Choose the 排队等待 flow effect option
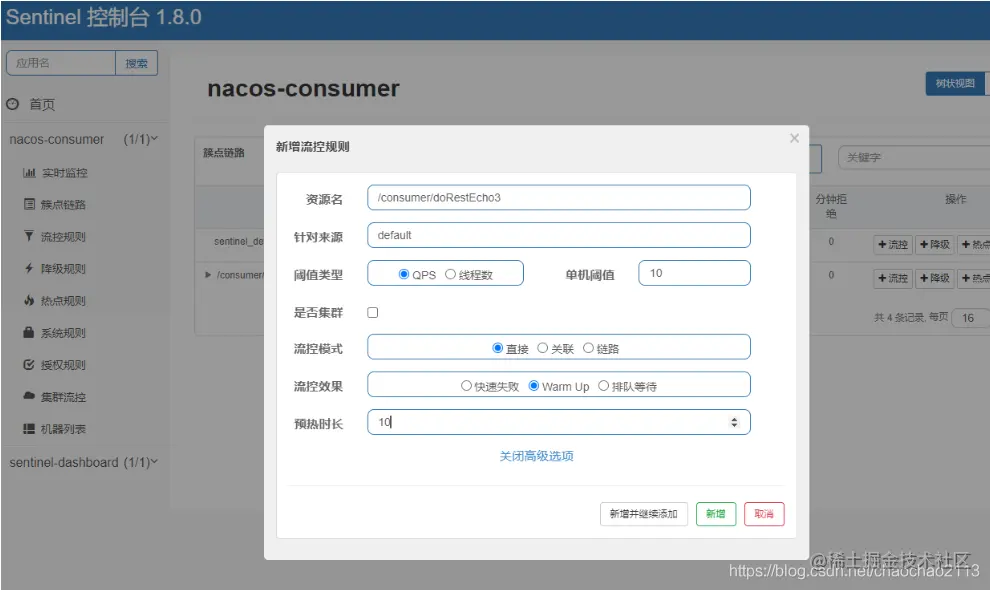990x590 pixels. coord(604,384)
